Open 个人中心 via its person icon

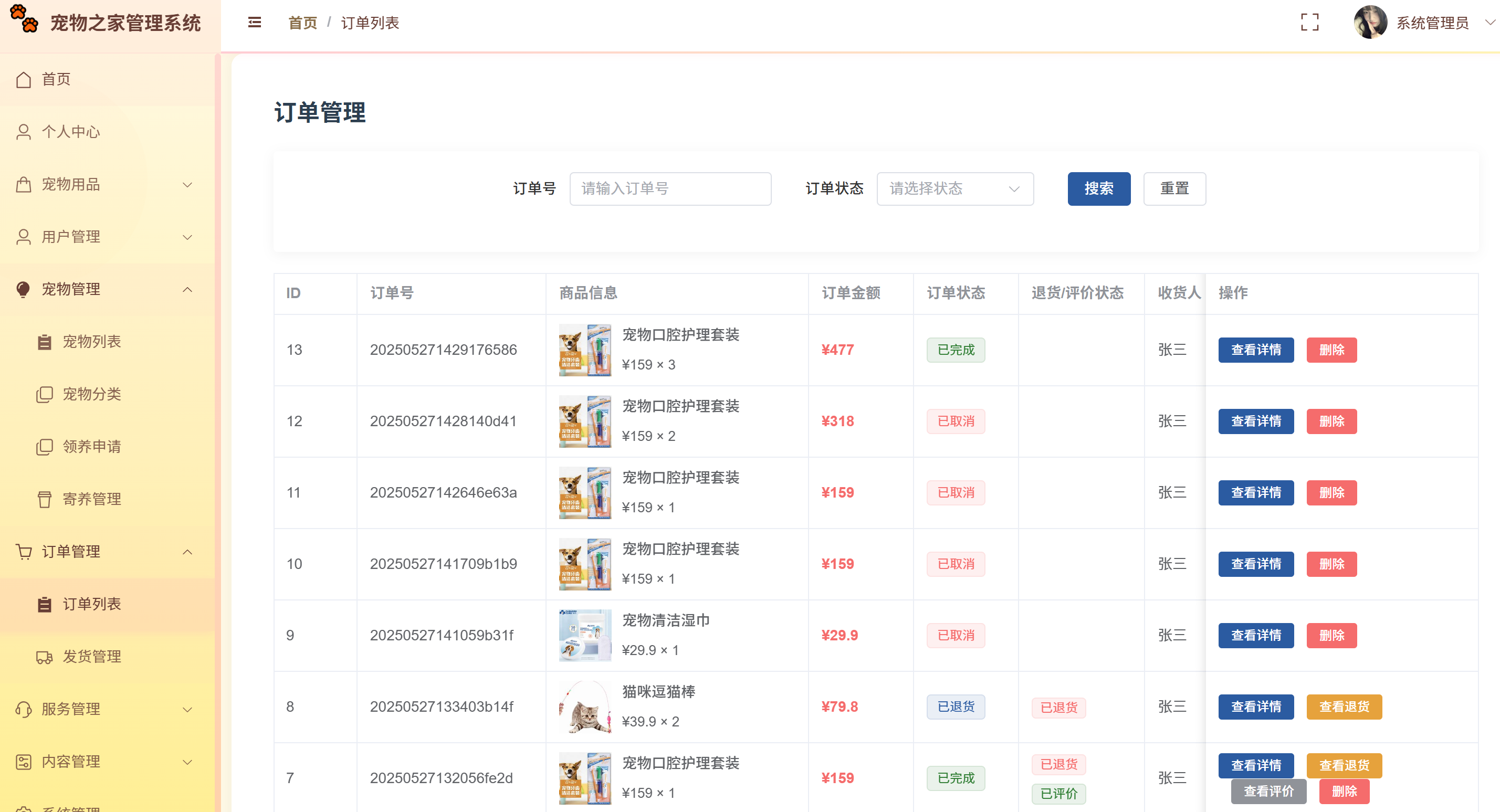pos(24,132)
